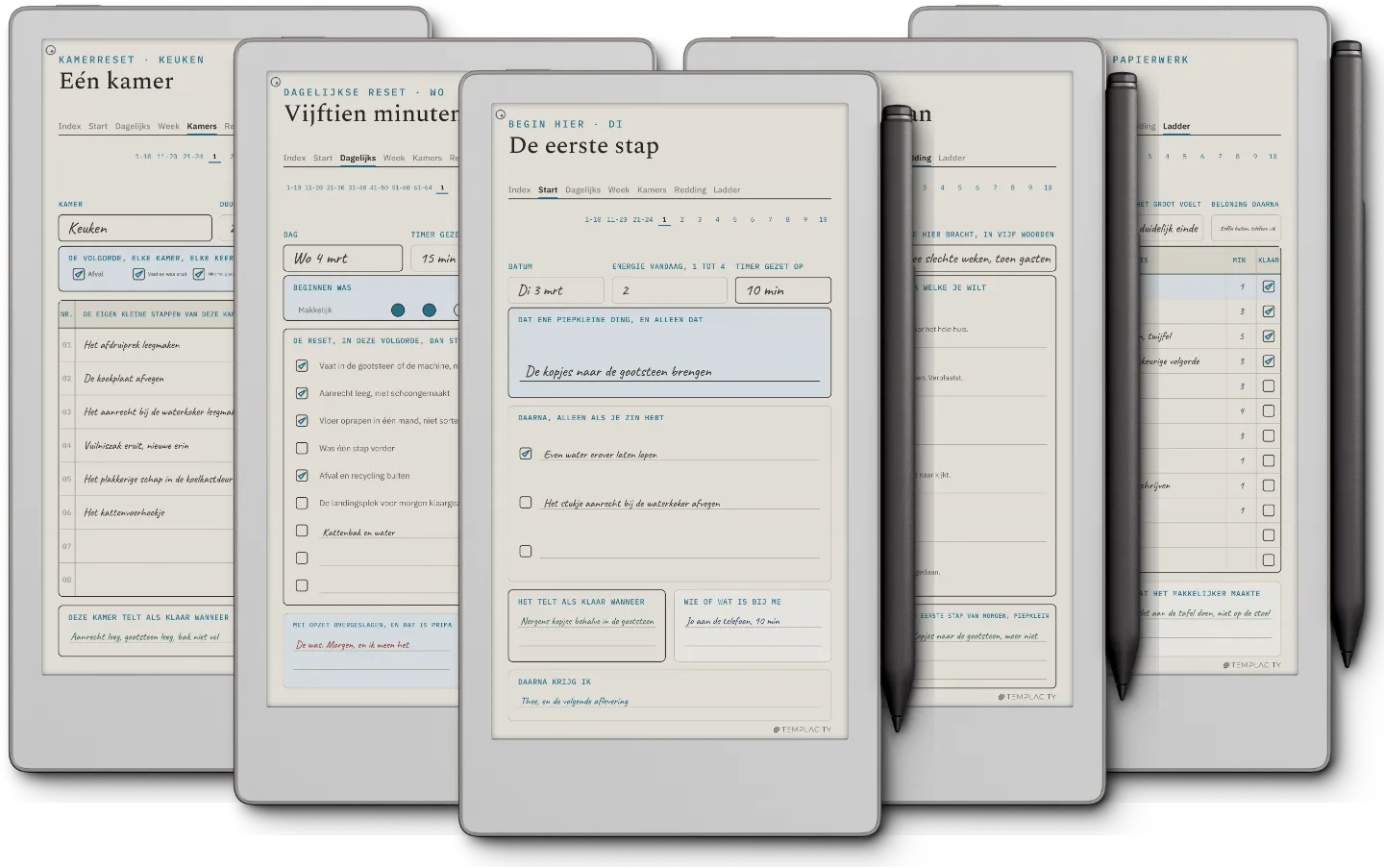
Task: Open the Redding tab on 'De eerste stap' page
Action: pyautogui.click(x=690, y=190)
